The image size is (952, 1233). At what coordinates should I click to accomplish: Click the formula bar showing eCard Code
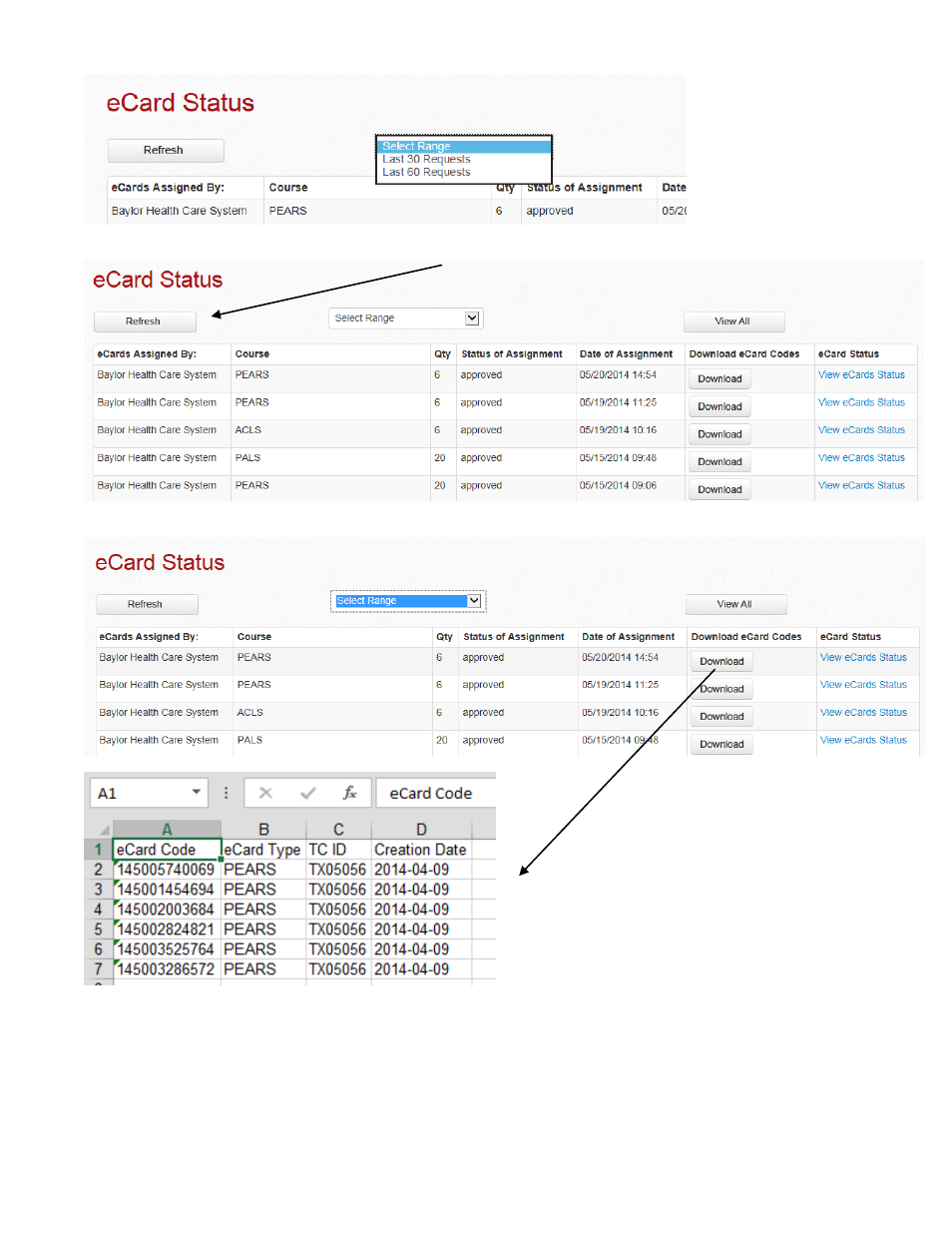pyautogui.click(x=435, y=793)
